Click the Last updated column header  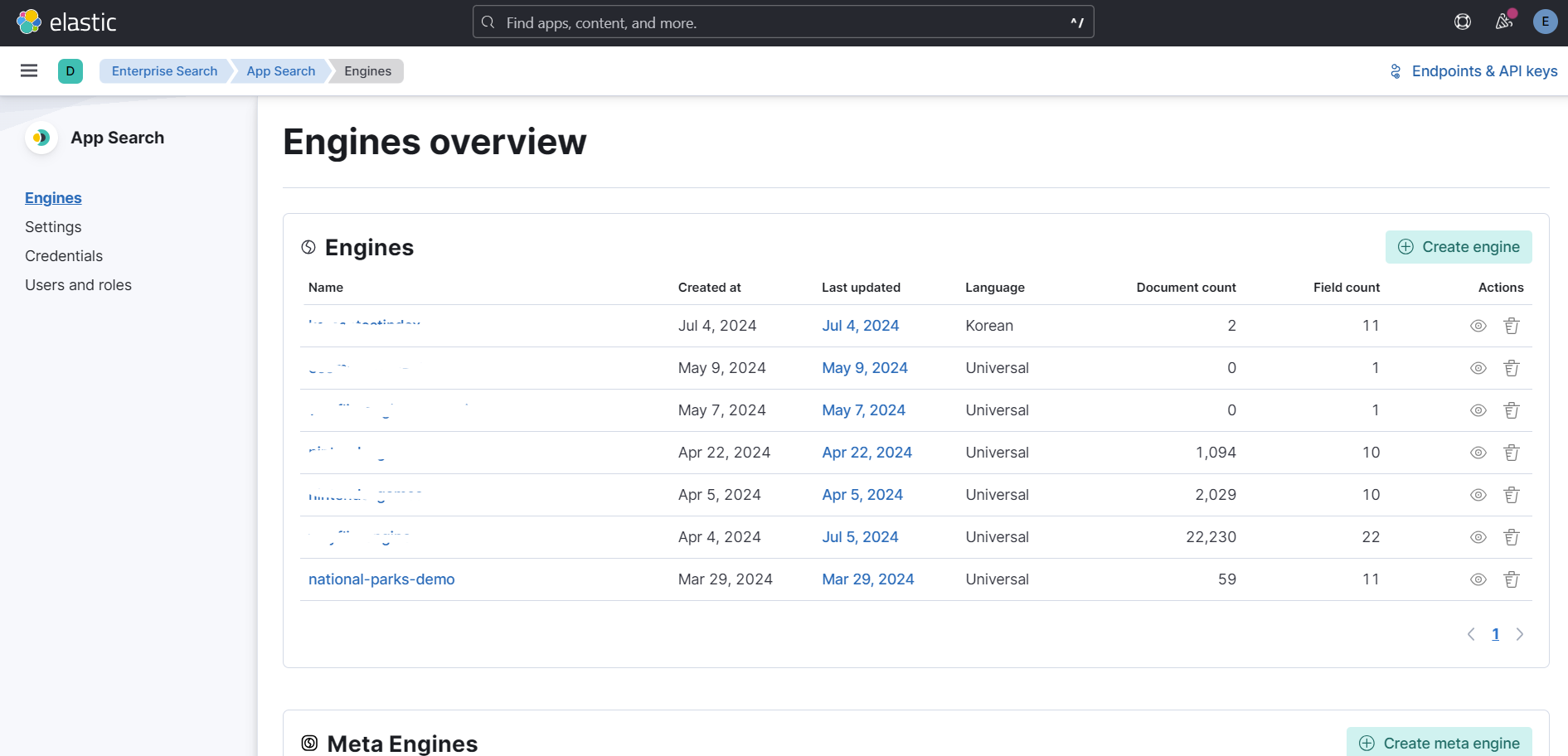(x=861, y=288)
